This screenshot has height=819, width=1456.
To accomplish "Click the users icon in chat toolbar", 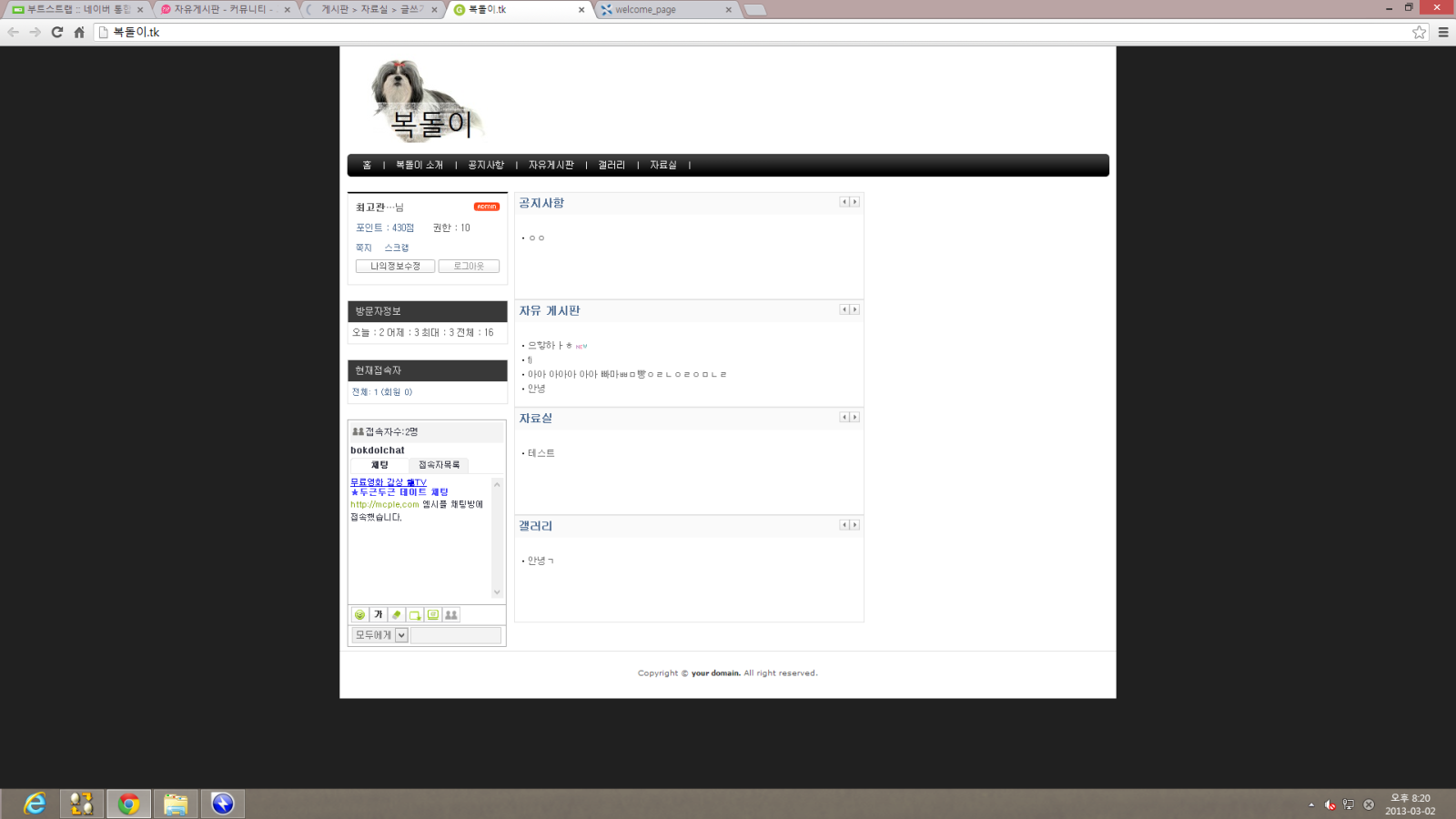I will pyautogui.click(x=451, y=615).
